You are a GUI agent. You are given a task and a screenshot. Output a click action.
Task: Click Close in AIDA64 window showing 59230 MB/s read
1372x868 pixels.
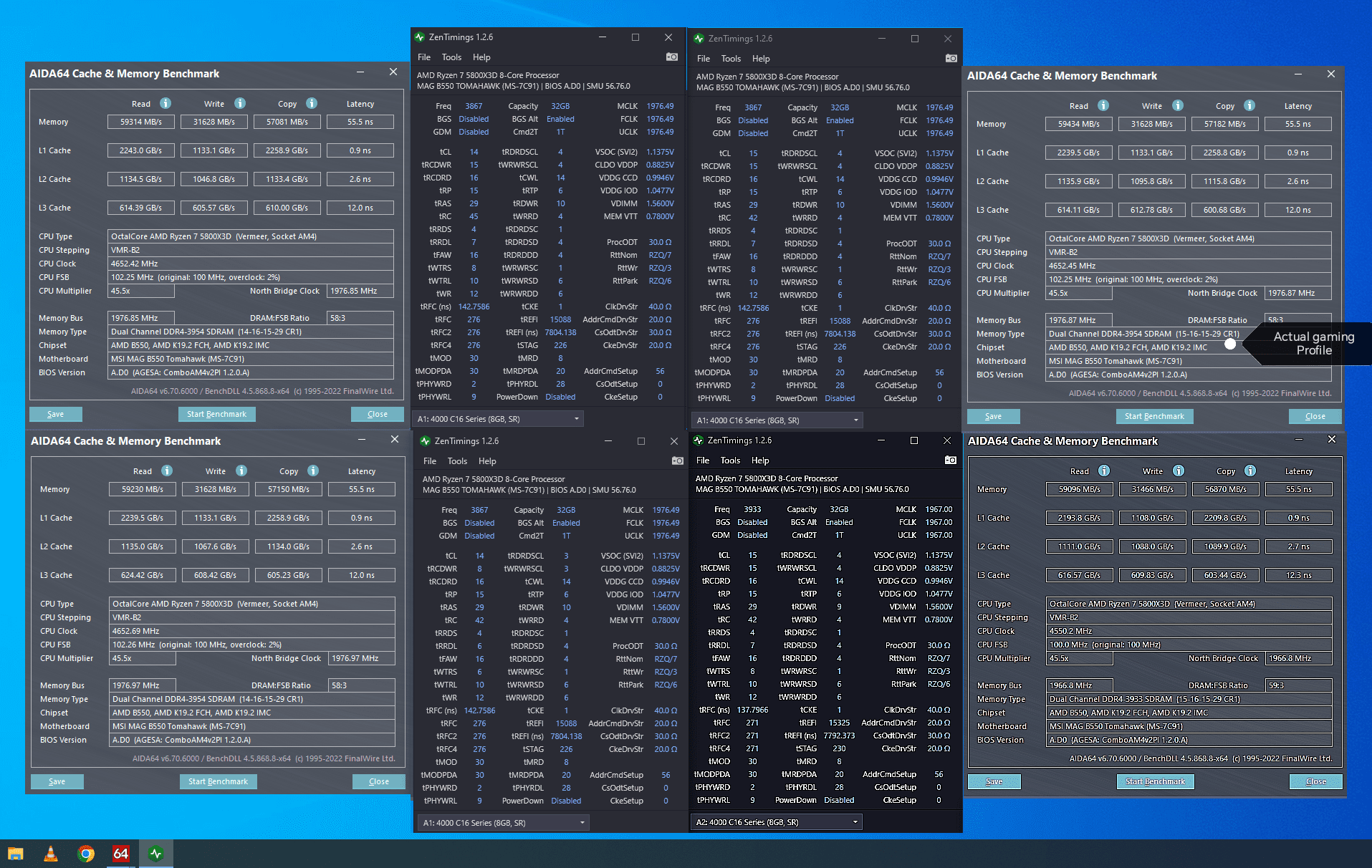point(379,781)
